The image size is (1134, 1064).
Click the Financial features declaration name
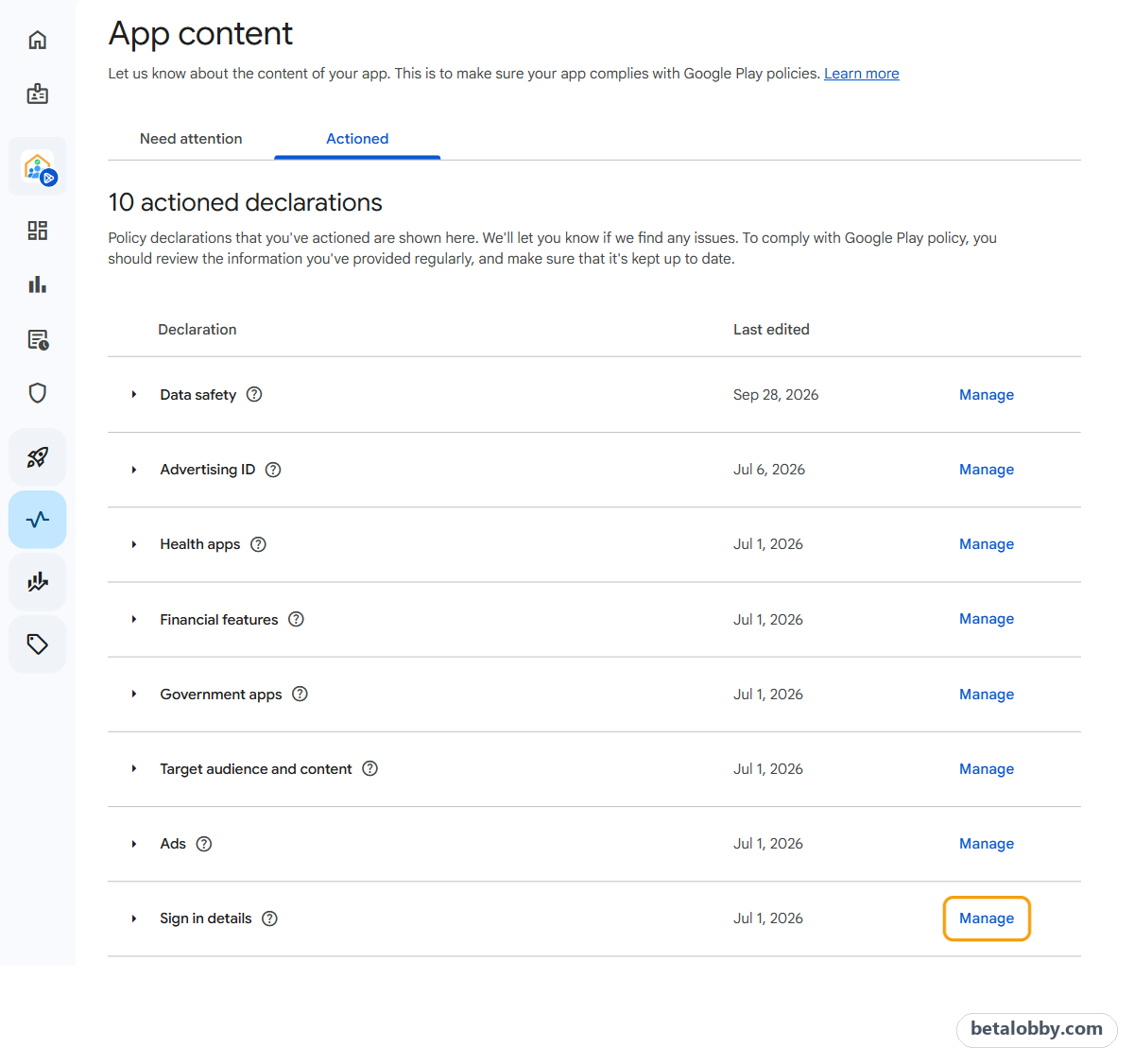click(218, 620)
